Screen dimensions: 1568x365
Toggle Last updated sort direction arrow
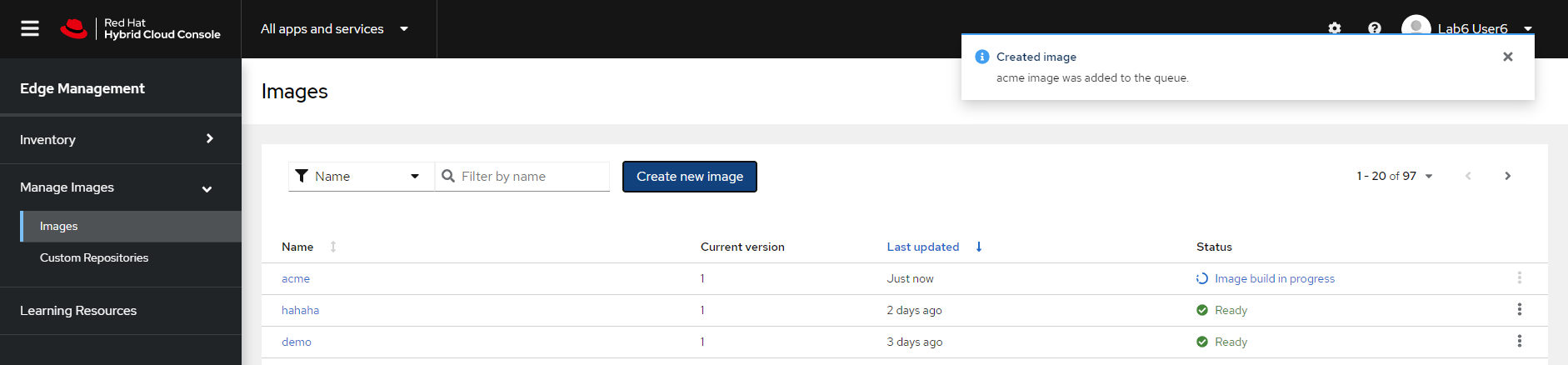pyautogui.click(x=979, y=247)
